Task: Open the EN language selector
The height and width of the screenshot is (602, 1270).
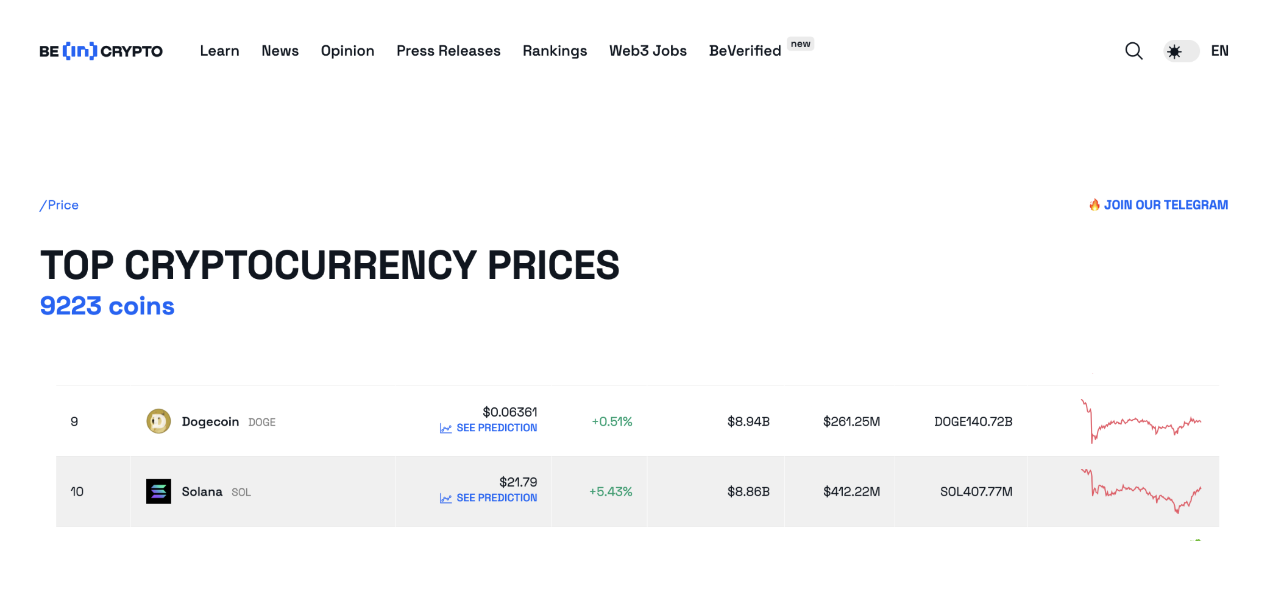Action: click(1219, 51)
